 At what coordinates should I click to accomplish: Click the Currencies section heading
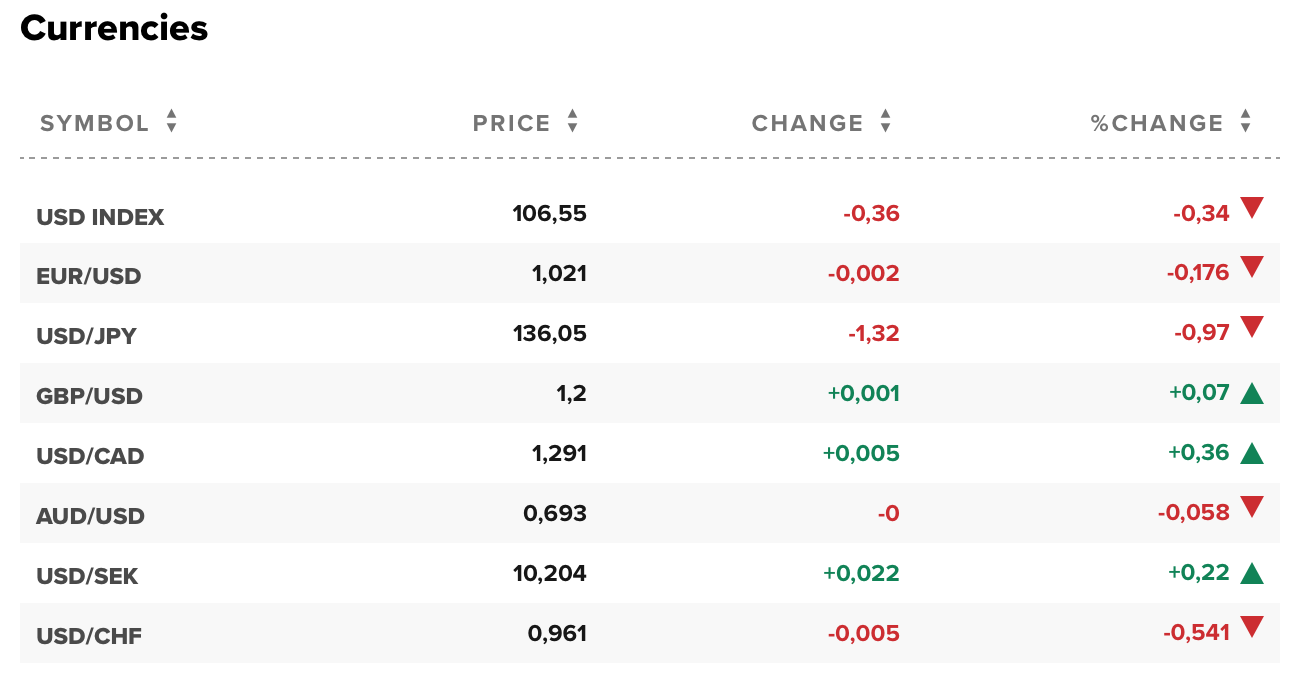pyautogui.click(x=114, y=28)
